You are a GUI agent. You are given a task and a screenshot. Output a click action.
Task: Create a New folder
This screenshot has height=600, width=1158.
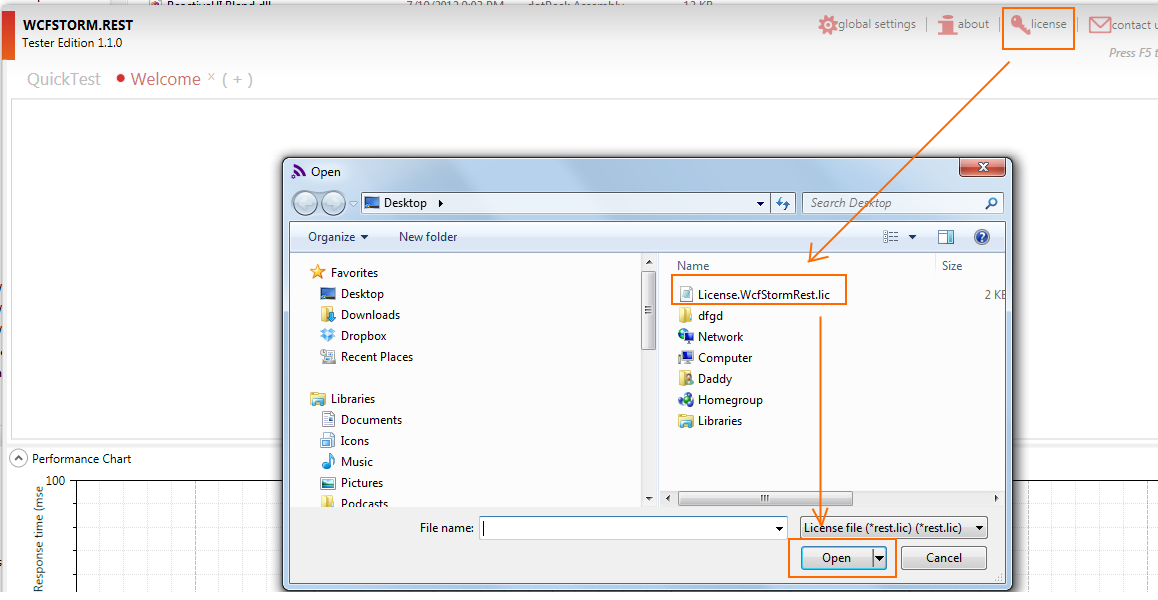point(428,237)
